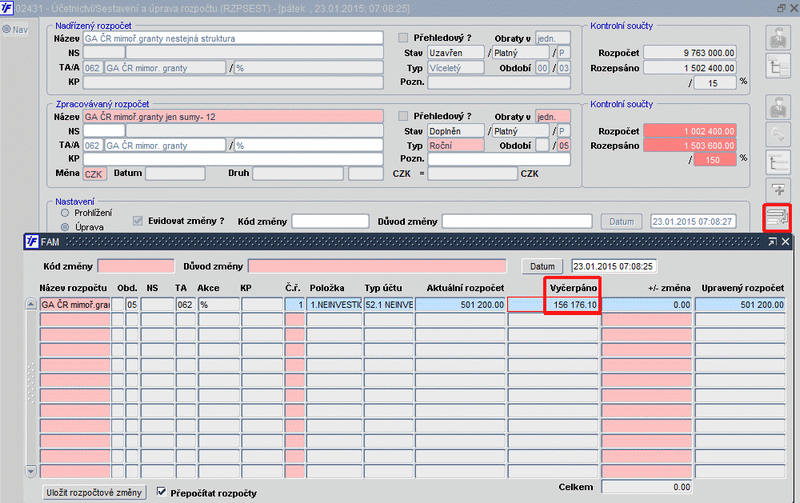Open the tree structure icon beside Nadřízený rozpočet
Image resolution: width=800 pixels, height=503 pixels.
(776, 67)
